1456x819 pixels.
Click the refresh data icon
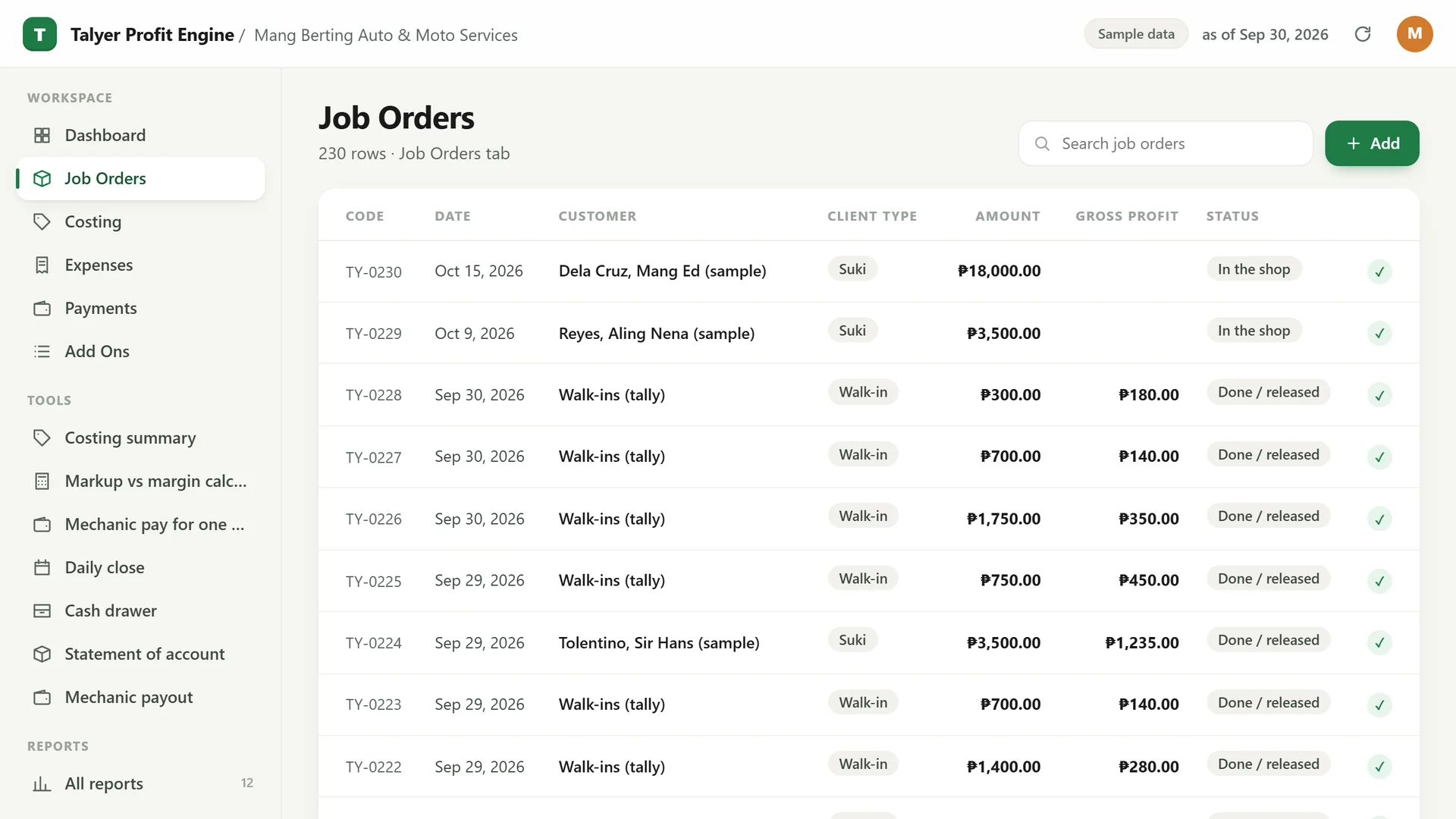click(1363, 34)
